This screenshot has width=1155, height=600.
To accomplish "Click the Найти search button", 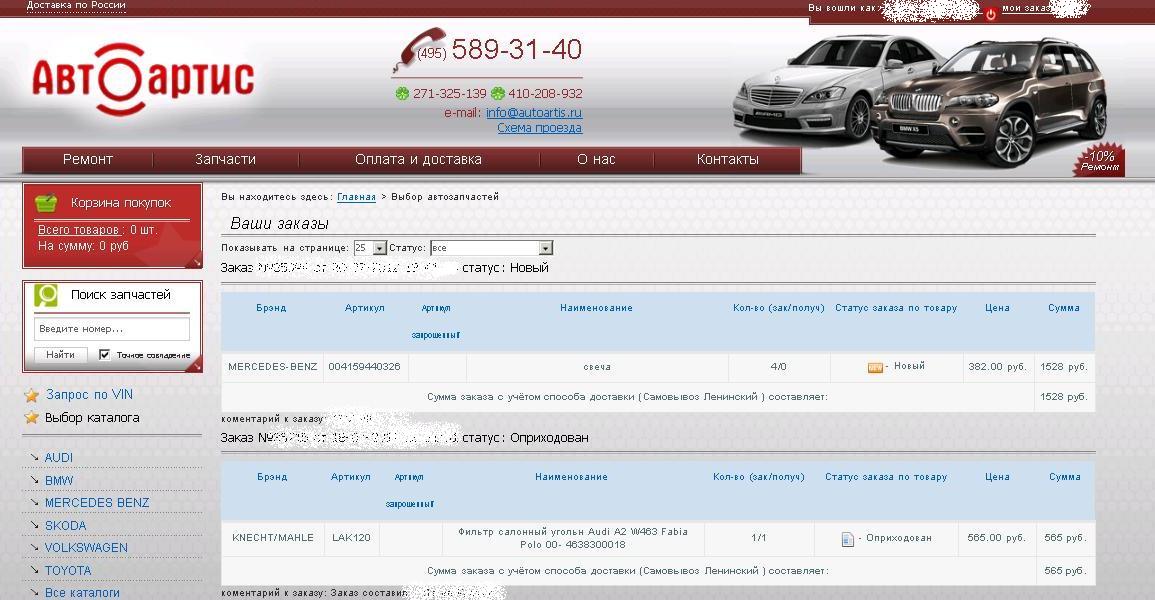I will [x=60, y=355].
